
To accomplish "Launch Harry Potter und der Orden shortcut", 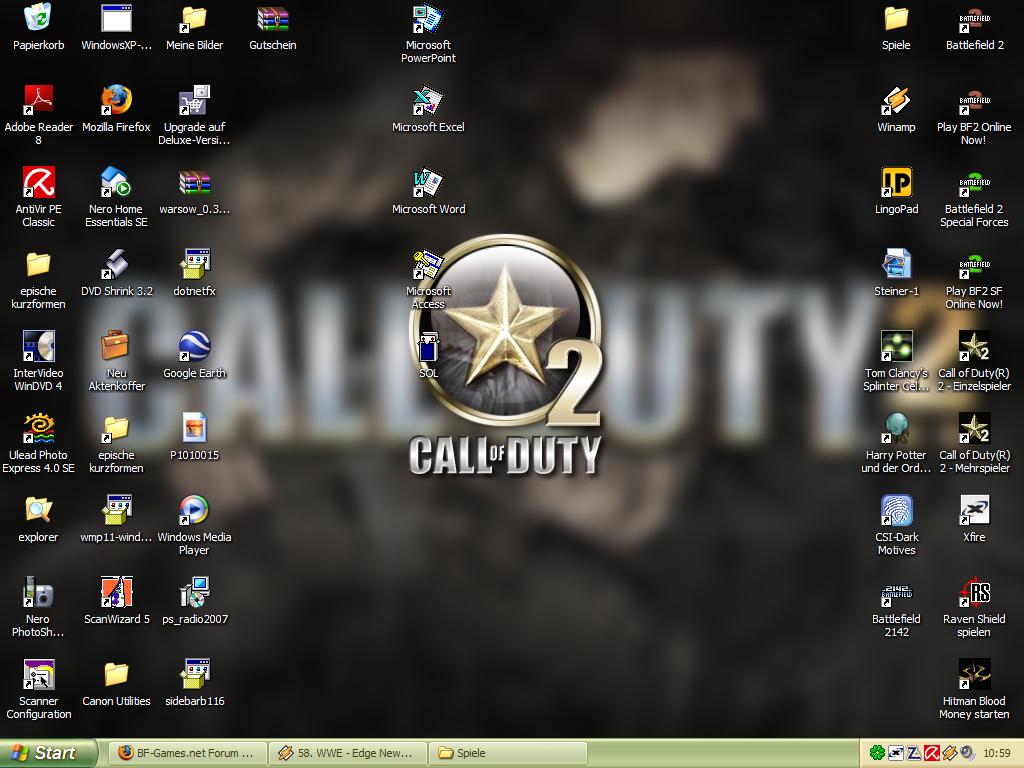I will [x=896, y=428].
